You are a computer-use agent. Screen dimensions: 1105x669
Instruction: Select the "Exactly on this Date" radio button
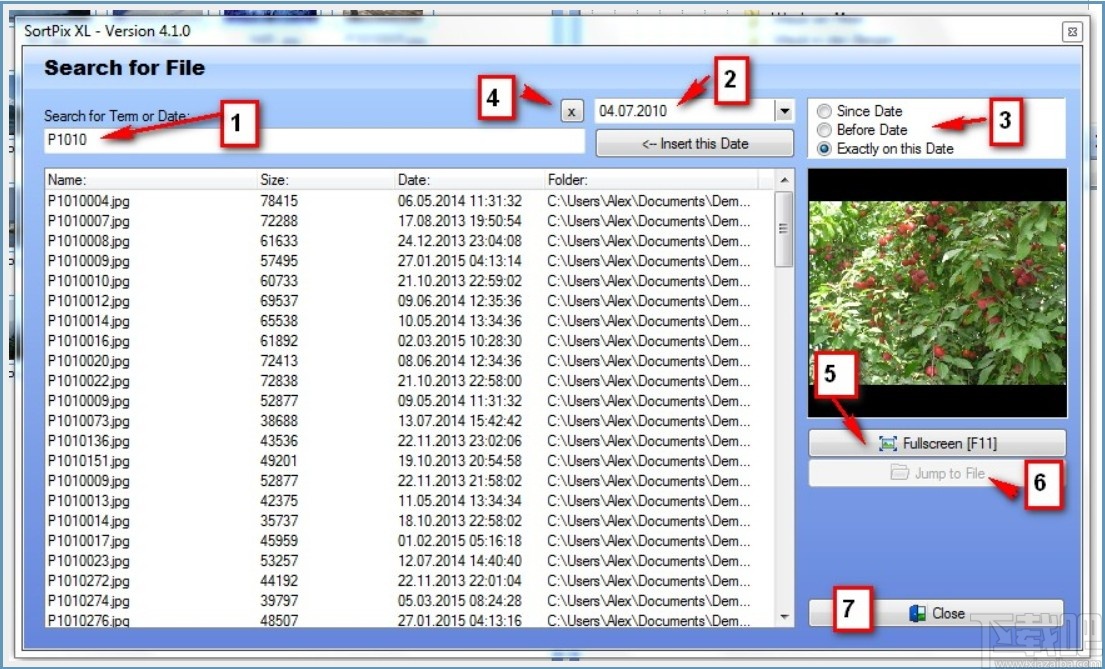tap(823, 147)
